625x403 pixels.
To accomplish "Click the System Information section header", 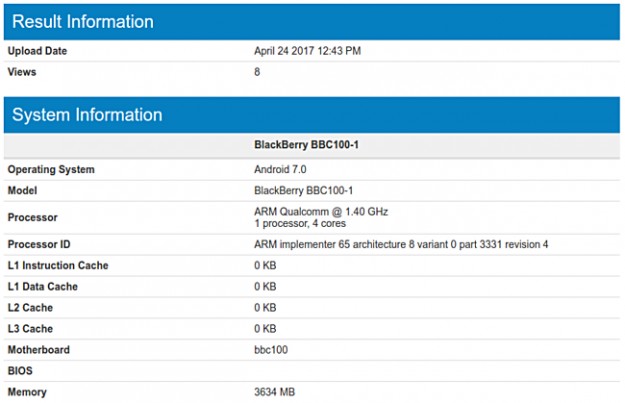I will 87,115.
